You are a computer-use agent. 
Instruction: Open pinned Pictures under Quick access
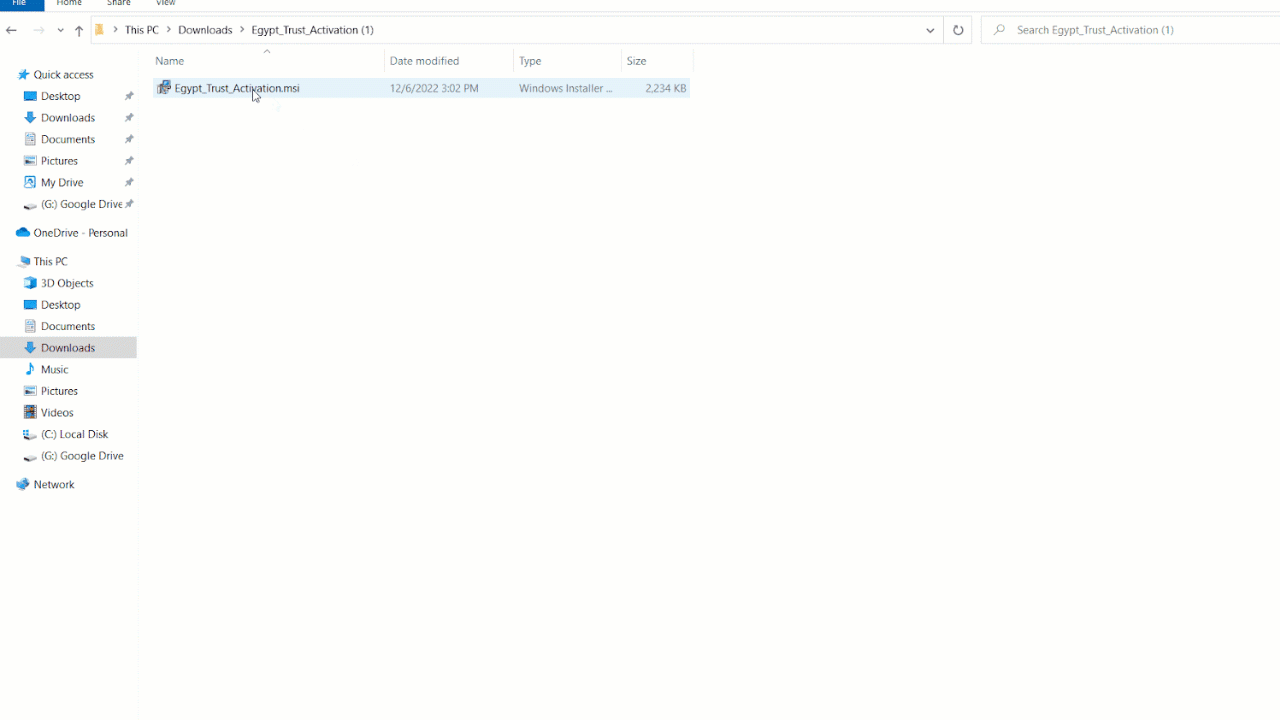click(59, 161)
